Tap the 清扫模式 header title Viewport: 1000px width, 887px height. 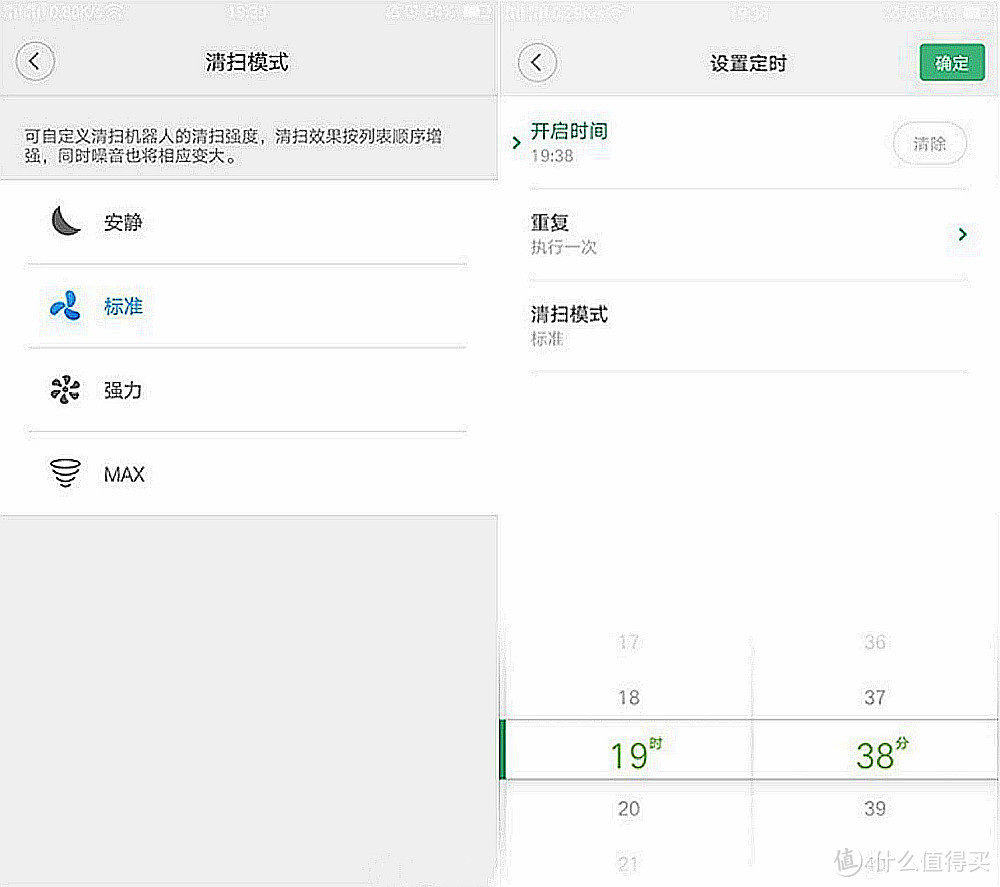tap(247, 62)
